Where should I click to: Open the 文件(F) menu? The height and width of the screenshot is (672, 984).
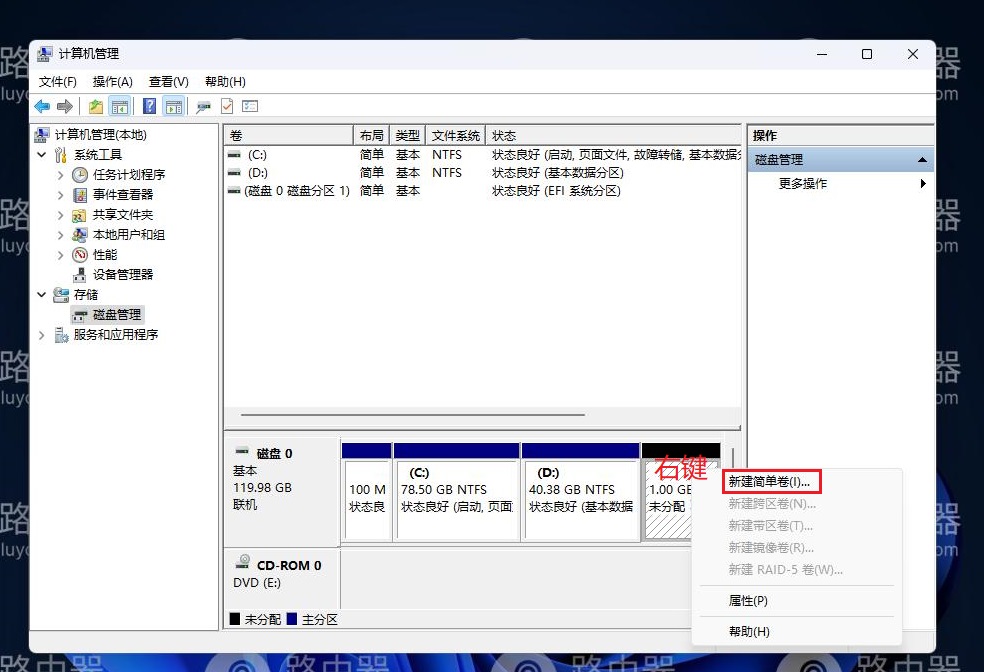coord(58,82)
